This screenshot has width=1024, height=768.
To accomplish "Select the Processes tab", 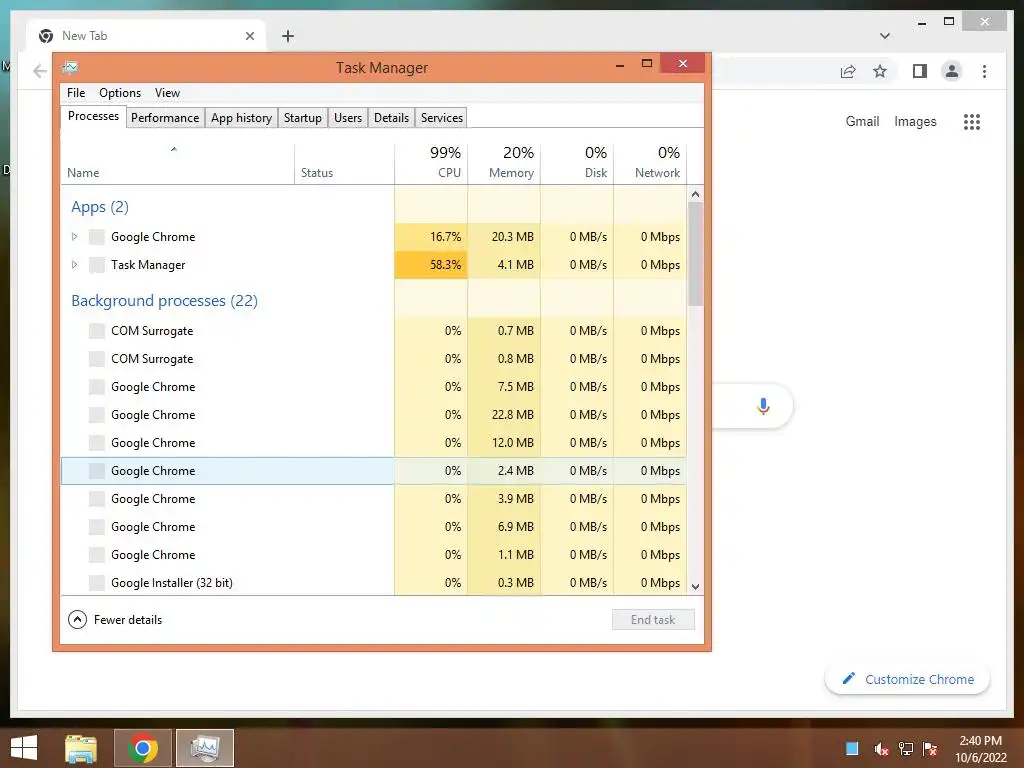I will [x=93, y=116].
